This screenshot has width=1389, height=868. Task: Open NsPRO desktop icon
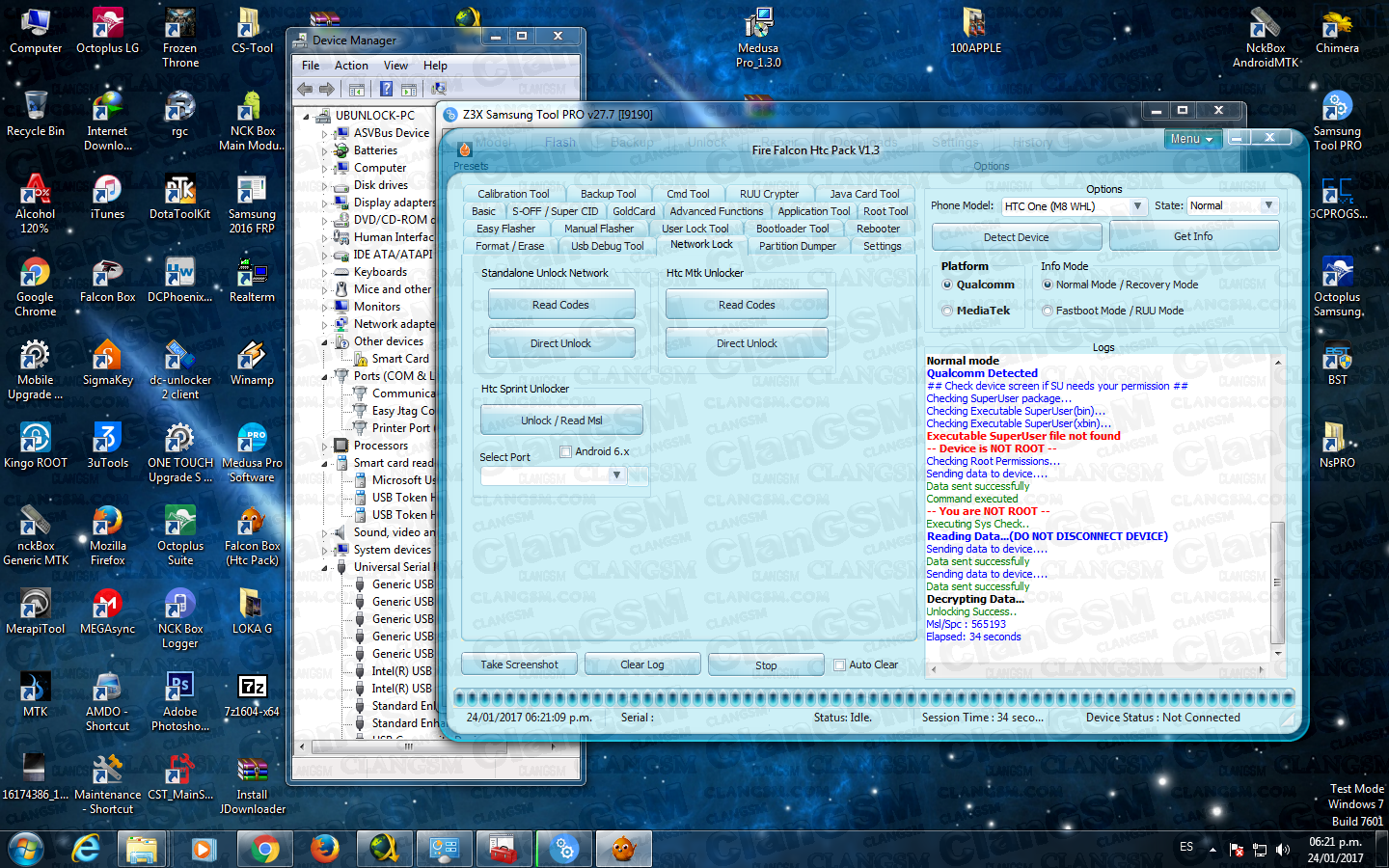pyautogui.click(x=1337, y=446)
